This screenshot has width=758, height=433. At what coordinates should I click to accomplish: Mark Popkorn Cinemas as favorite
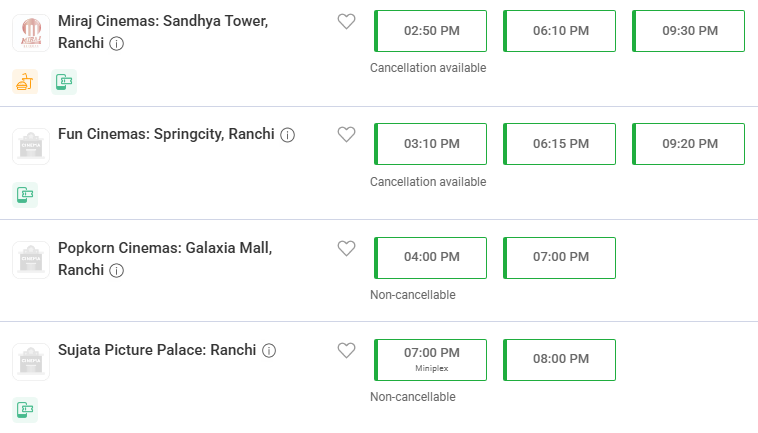(x=346, y=248)
